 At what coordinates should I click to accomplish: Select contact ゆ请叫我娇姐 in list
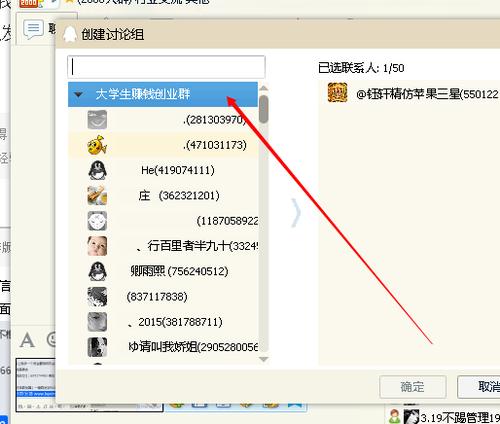[163, 347]
